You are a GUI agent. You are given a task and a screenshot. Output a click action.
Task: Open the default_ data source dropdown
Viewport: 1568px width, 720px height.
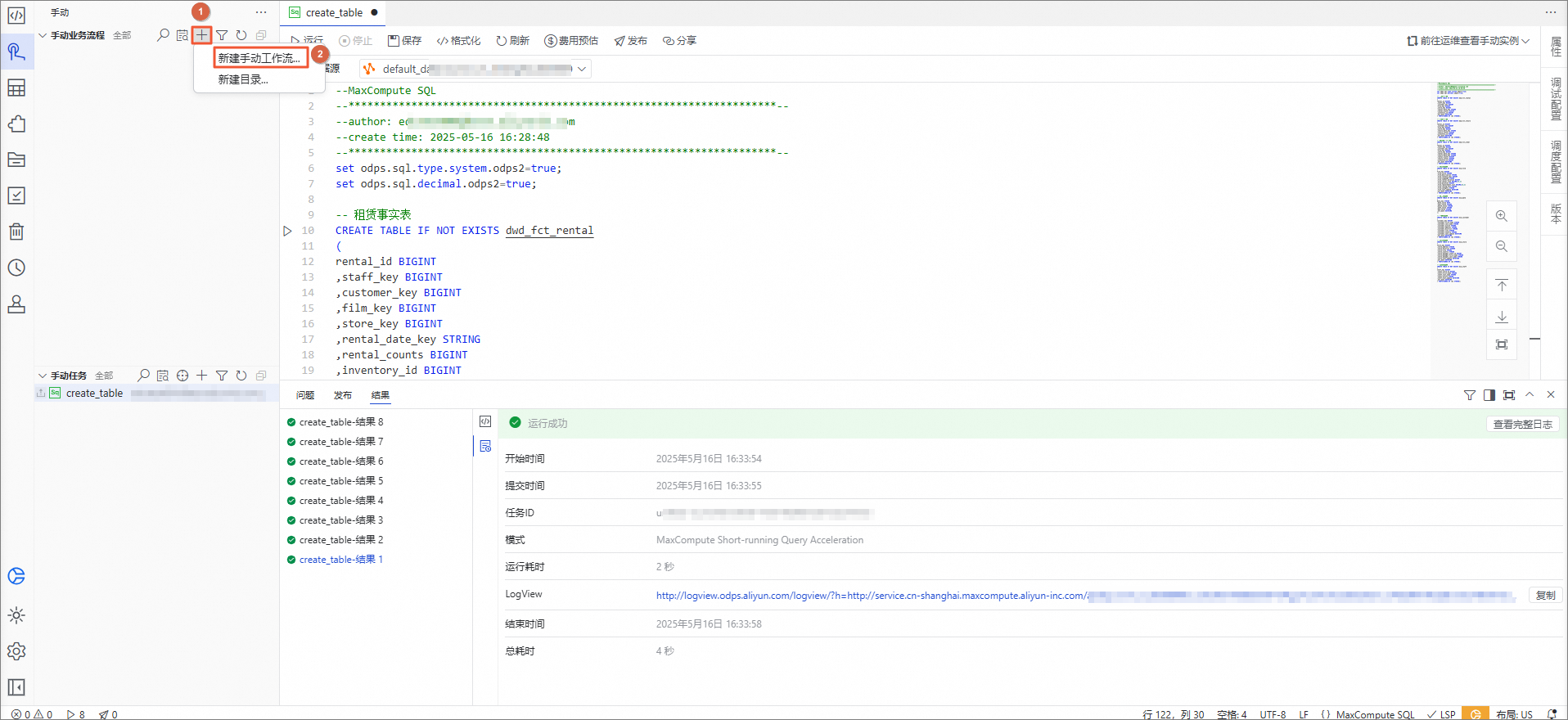[x=475, y=69]
